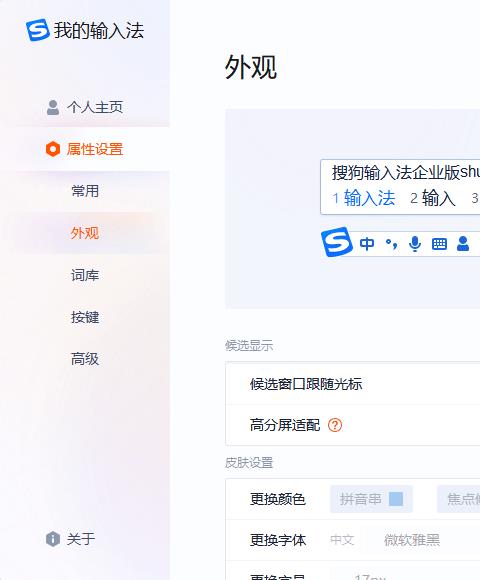
Task: Click the 关于 info icon
Action: click(53, 539)
